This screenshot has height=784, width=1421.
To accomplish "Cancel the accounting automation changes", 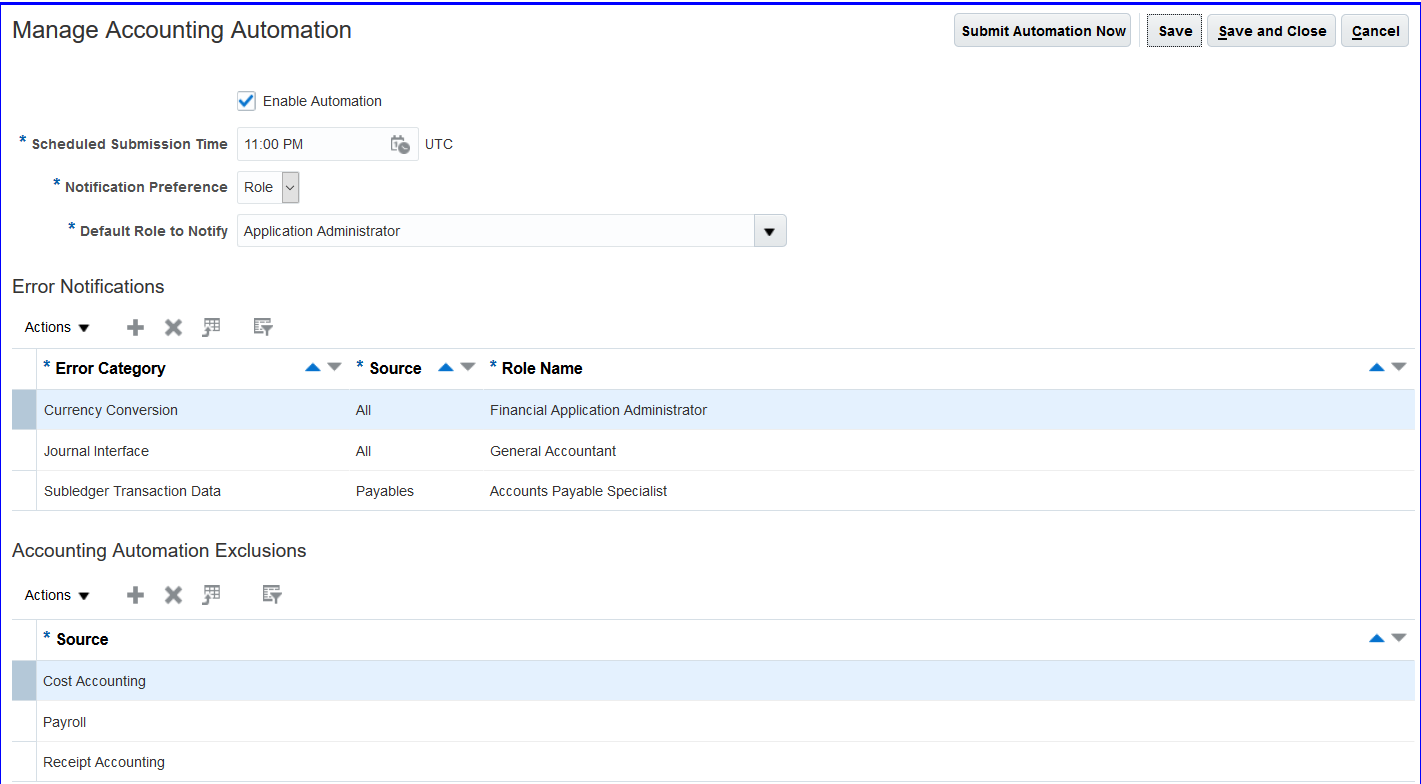I will [x=1375, y=31].
